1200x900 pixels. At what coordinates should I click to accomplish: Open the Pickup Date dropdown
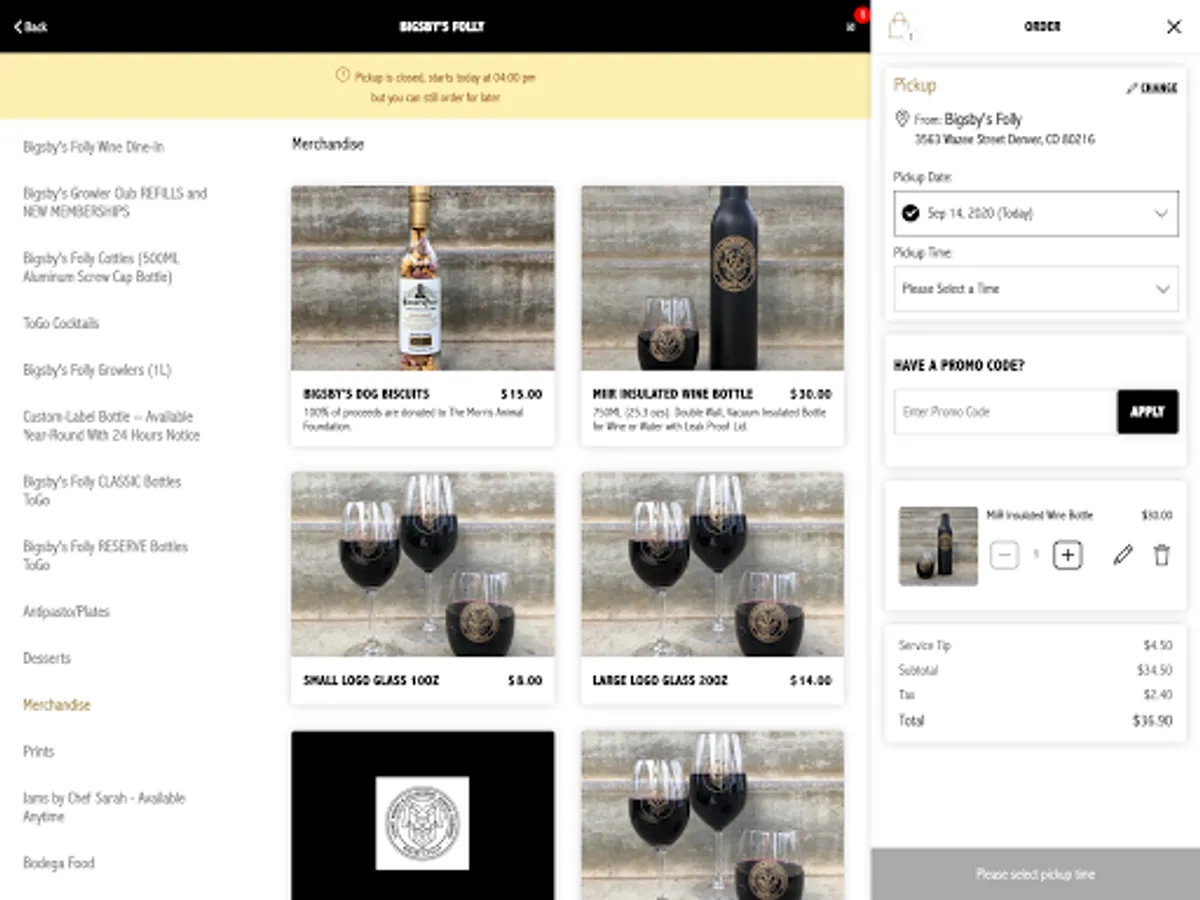[x=1036, y=213]
